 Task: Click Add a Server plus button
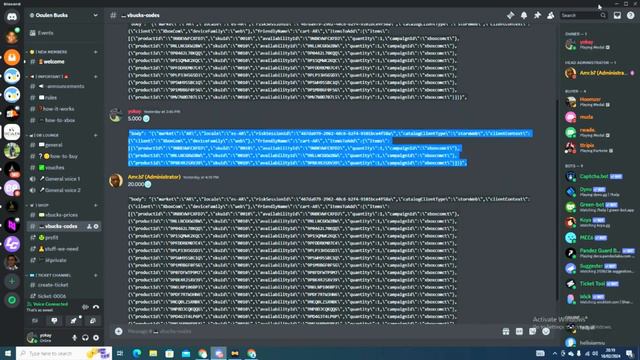[12, 281]
